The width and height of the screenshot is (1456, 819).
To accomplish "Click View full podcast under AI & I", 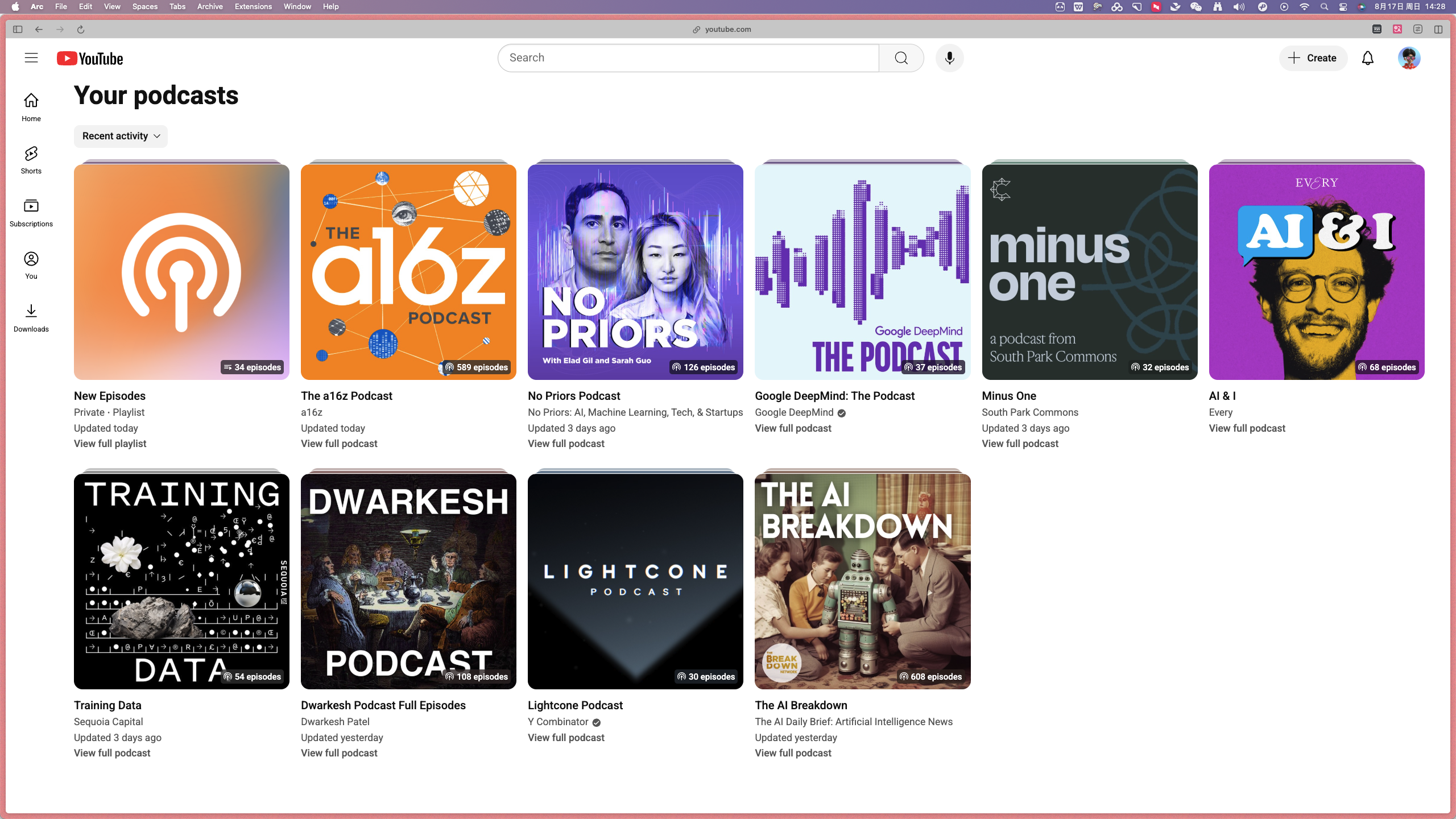I will pyautogui.click(x=1247, y=428).
